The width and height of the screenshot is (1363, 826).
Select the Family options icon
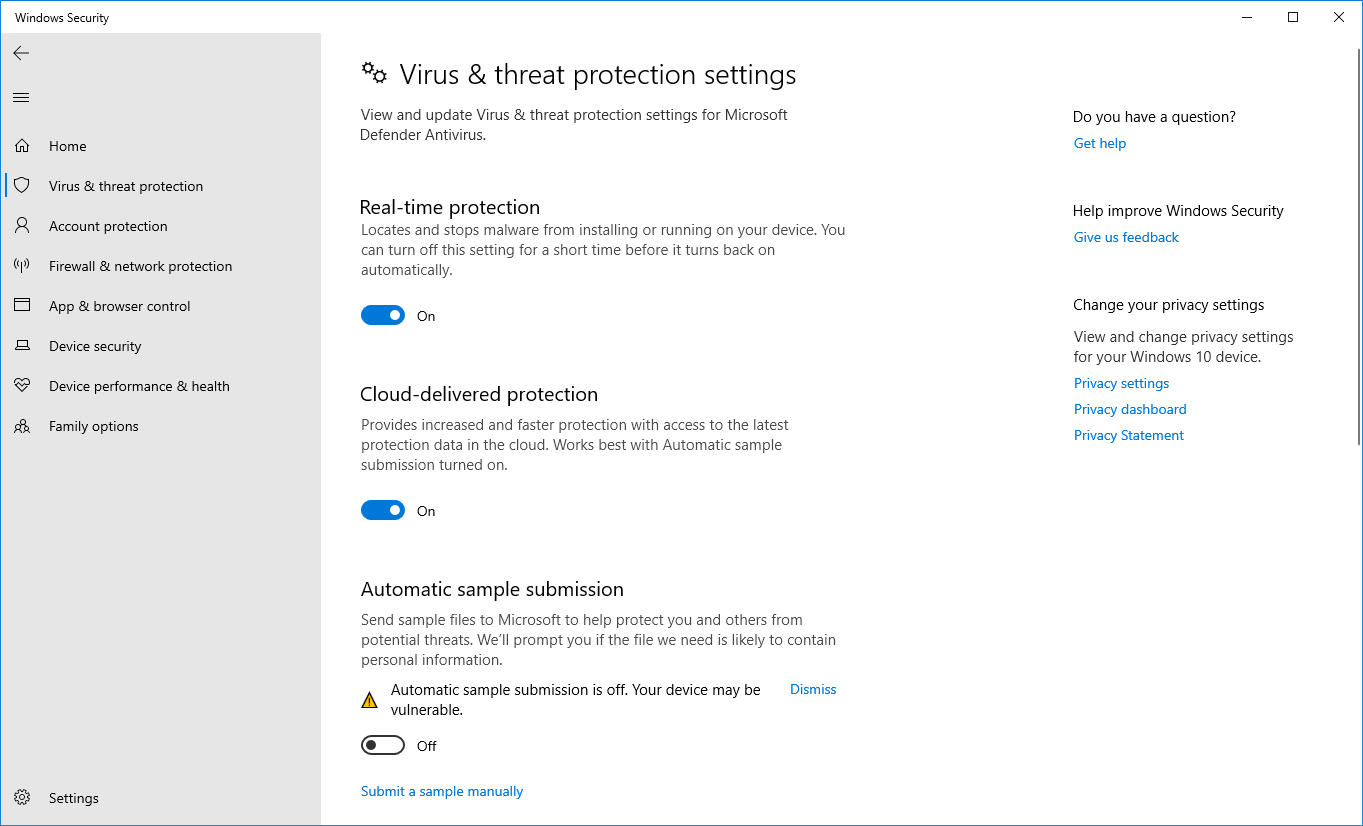pos(22,425)
